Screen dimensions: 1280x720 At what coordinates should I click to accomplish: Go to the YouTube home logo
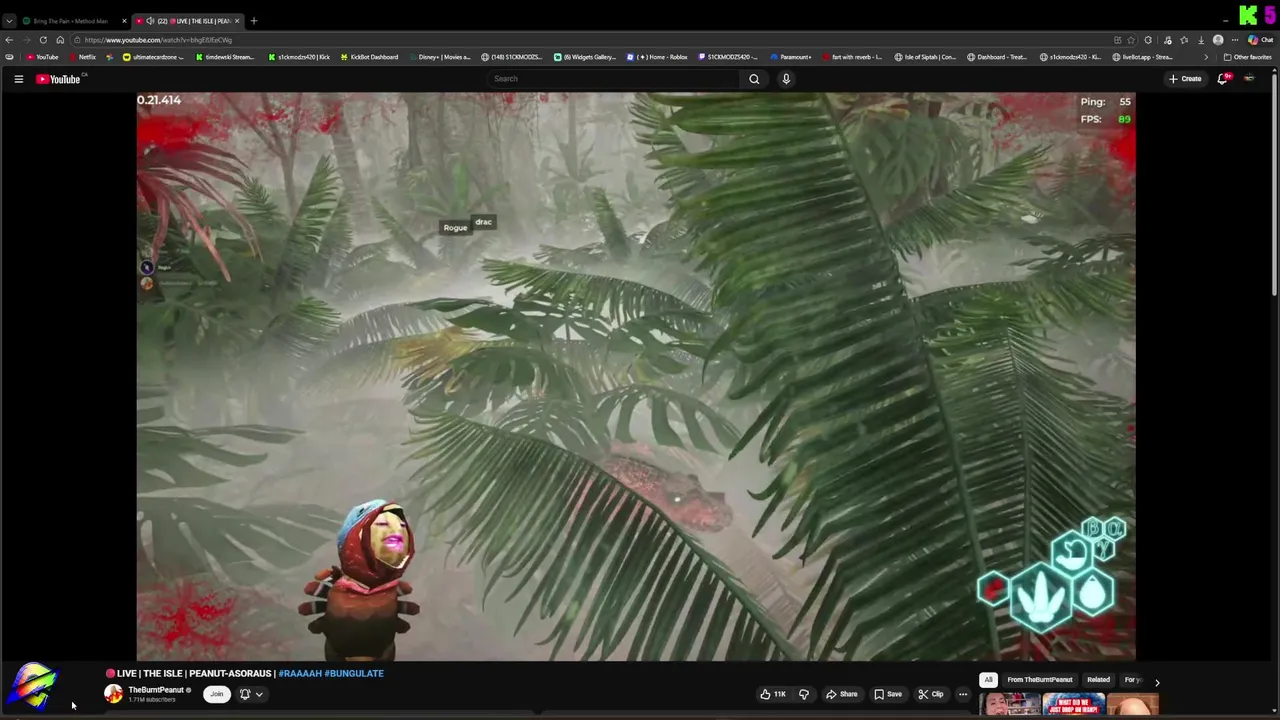[58, 79]
